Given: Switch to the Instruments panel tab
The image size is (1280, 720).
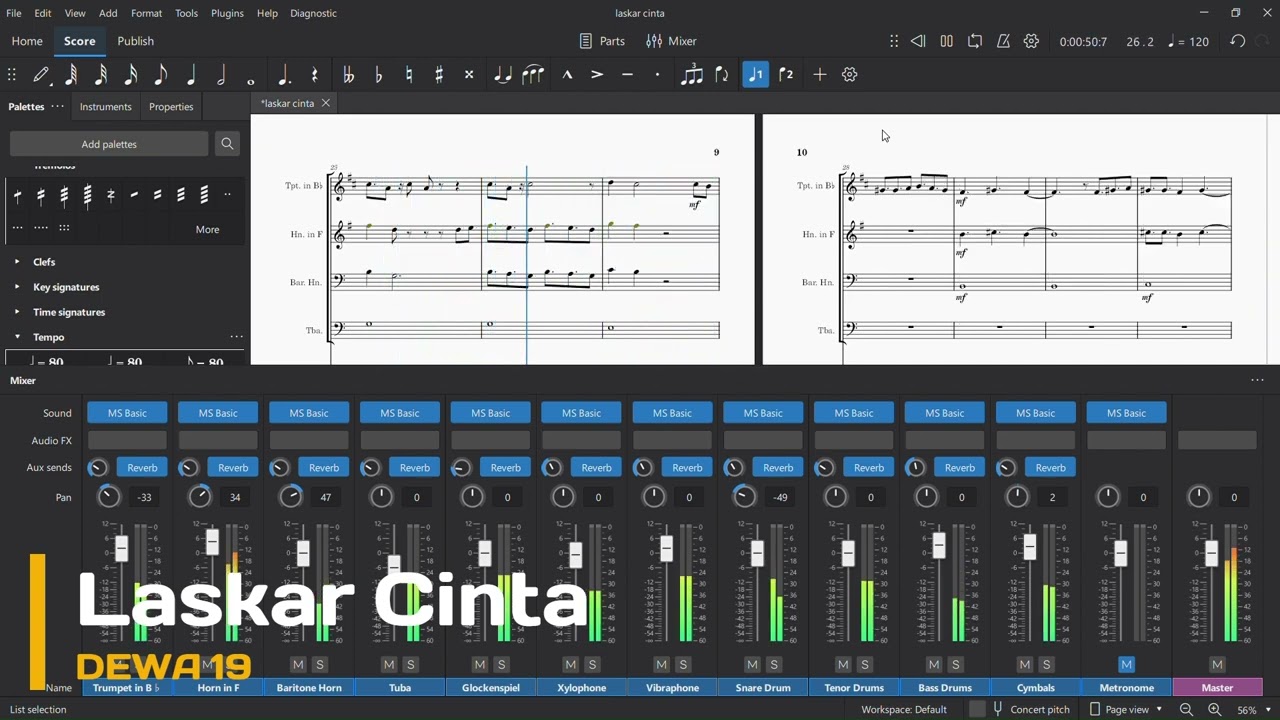Looking at the screenshot, I should 105,106.
